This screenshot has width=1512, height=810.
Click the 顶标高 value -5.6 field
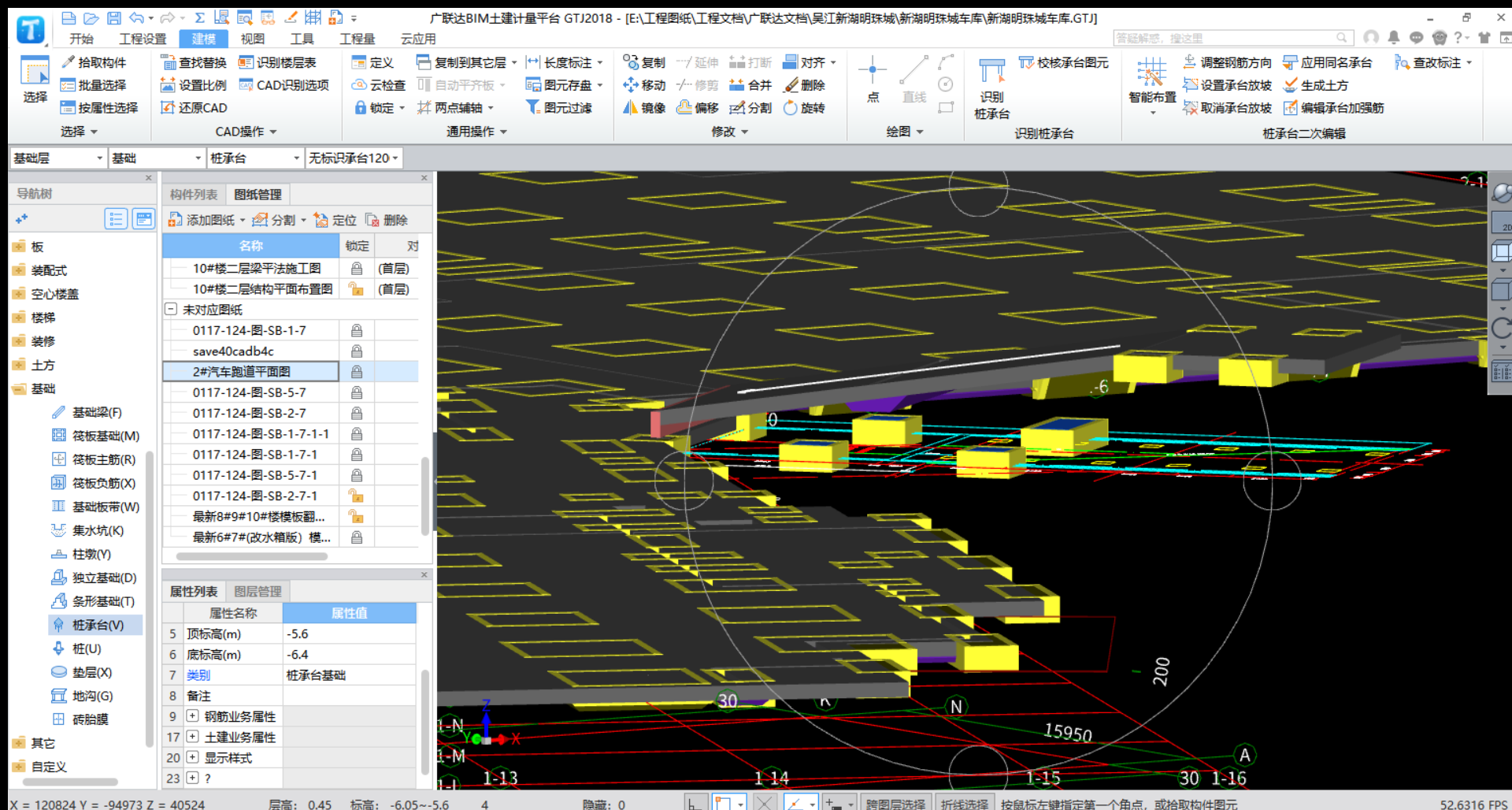point(349,634)
